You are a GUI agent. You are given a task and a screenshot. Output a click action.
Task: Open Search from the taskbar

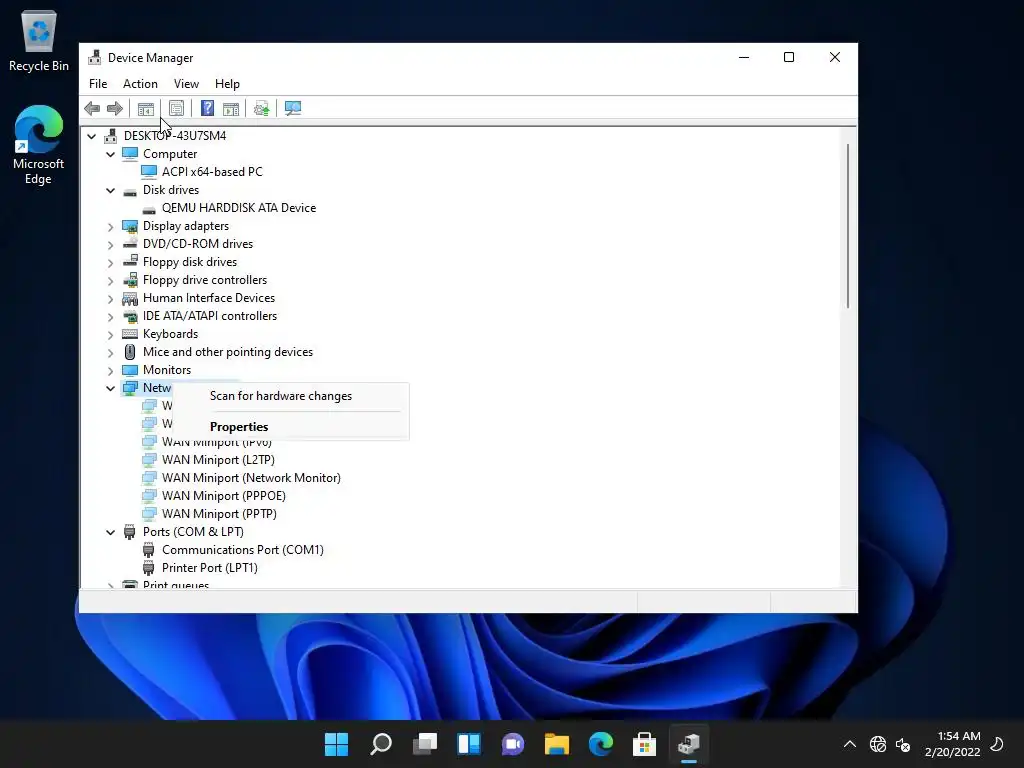click(381, 744)
